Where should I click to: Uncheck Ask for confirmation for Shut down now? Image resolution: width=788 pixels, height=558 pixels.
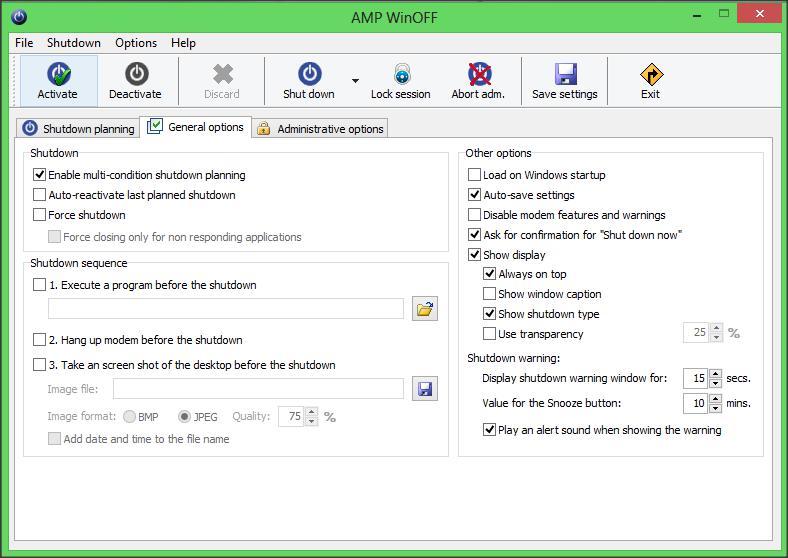474,234
